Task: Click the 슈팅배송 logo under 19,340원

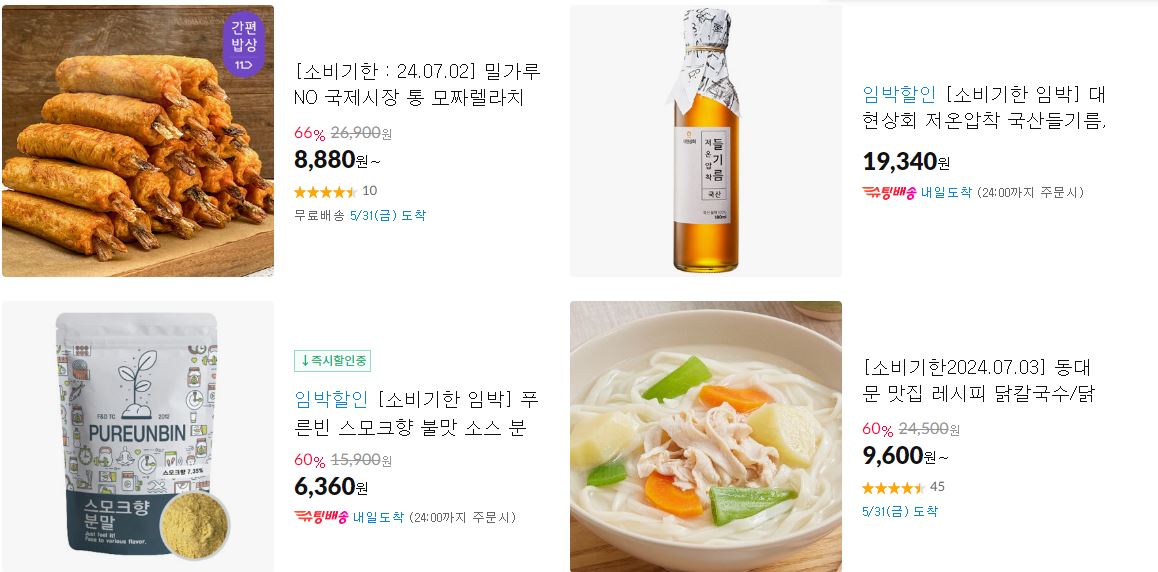Action: 889,193
